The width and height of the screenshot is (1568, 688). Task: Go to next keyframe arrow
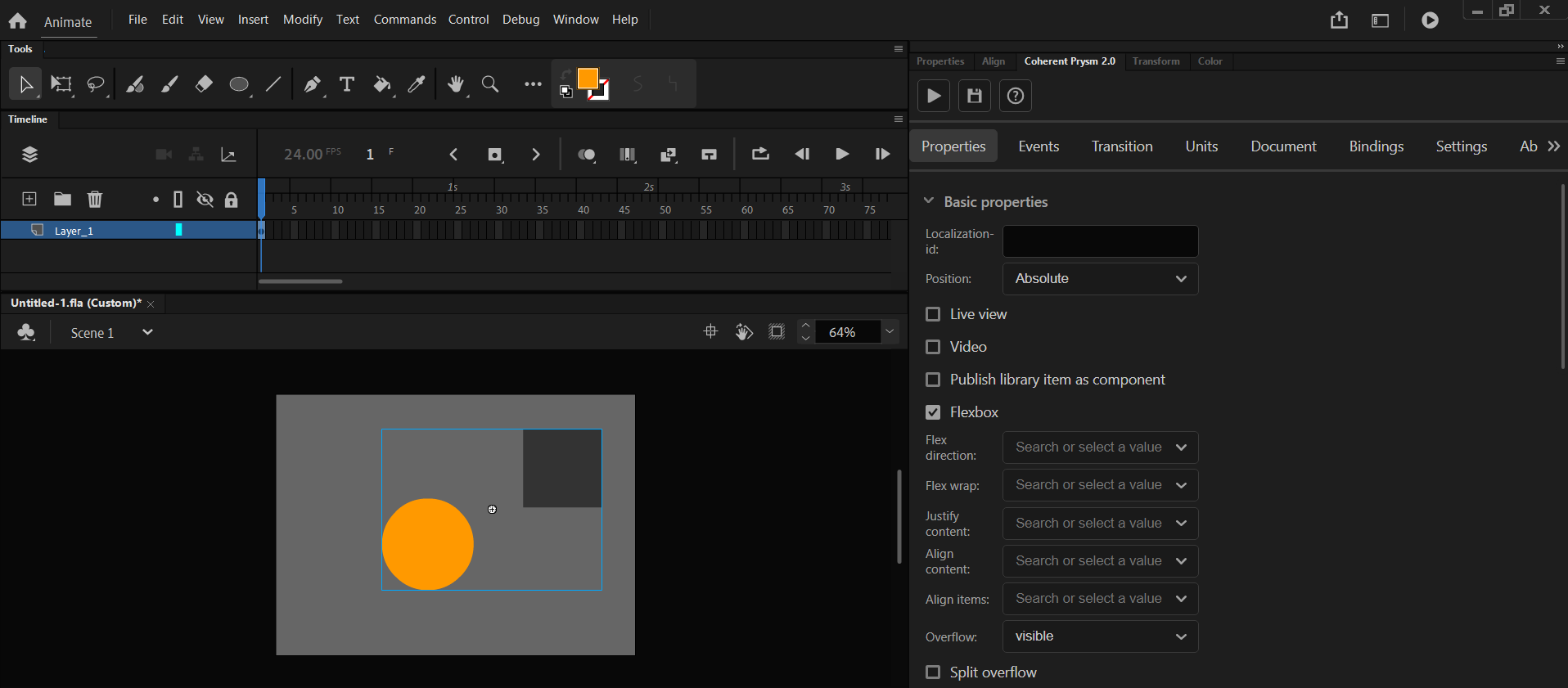536,155
